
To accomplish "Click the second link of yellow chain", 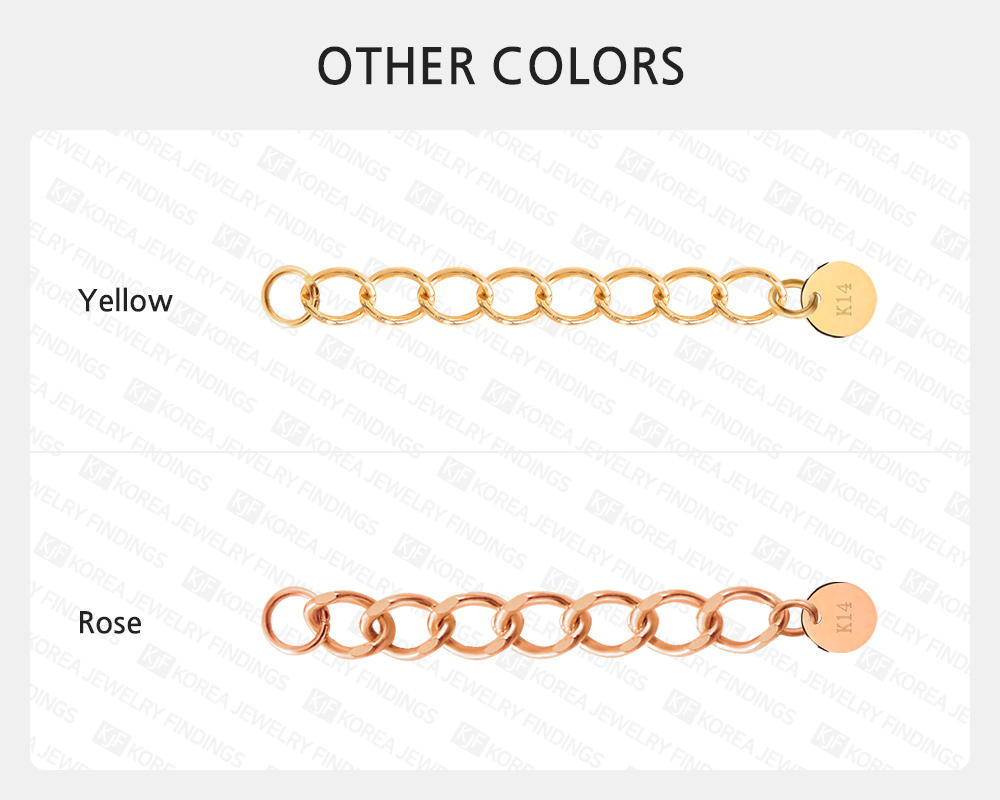I will pyautogui.click(x=399, y=296).
